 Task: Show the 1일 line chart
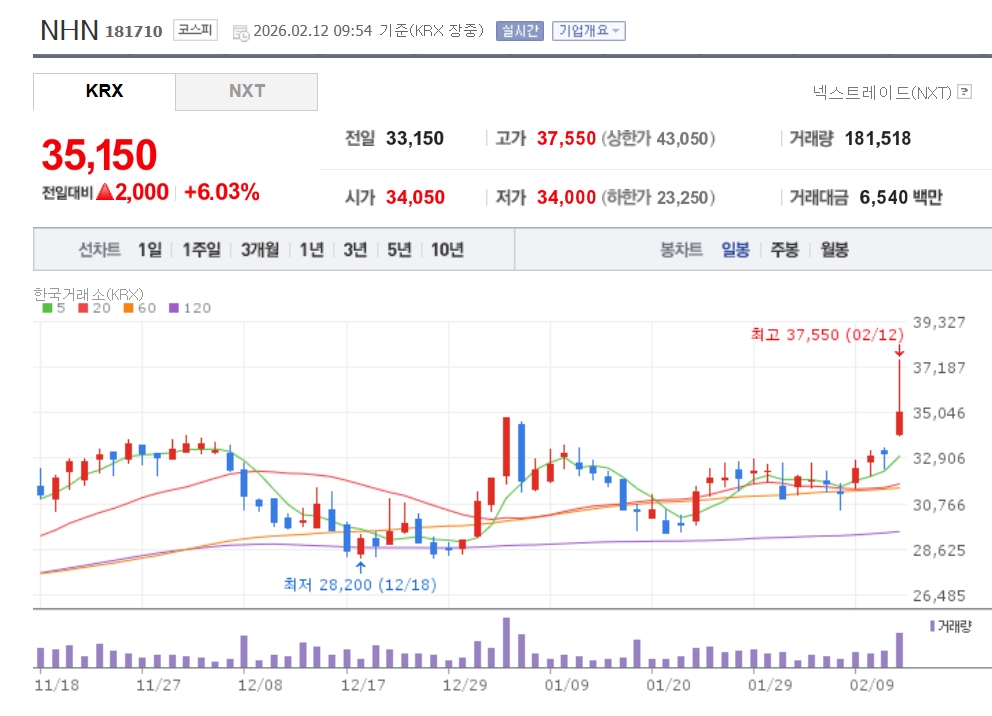(x=150, y=250)
